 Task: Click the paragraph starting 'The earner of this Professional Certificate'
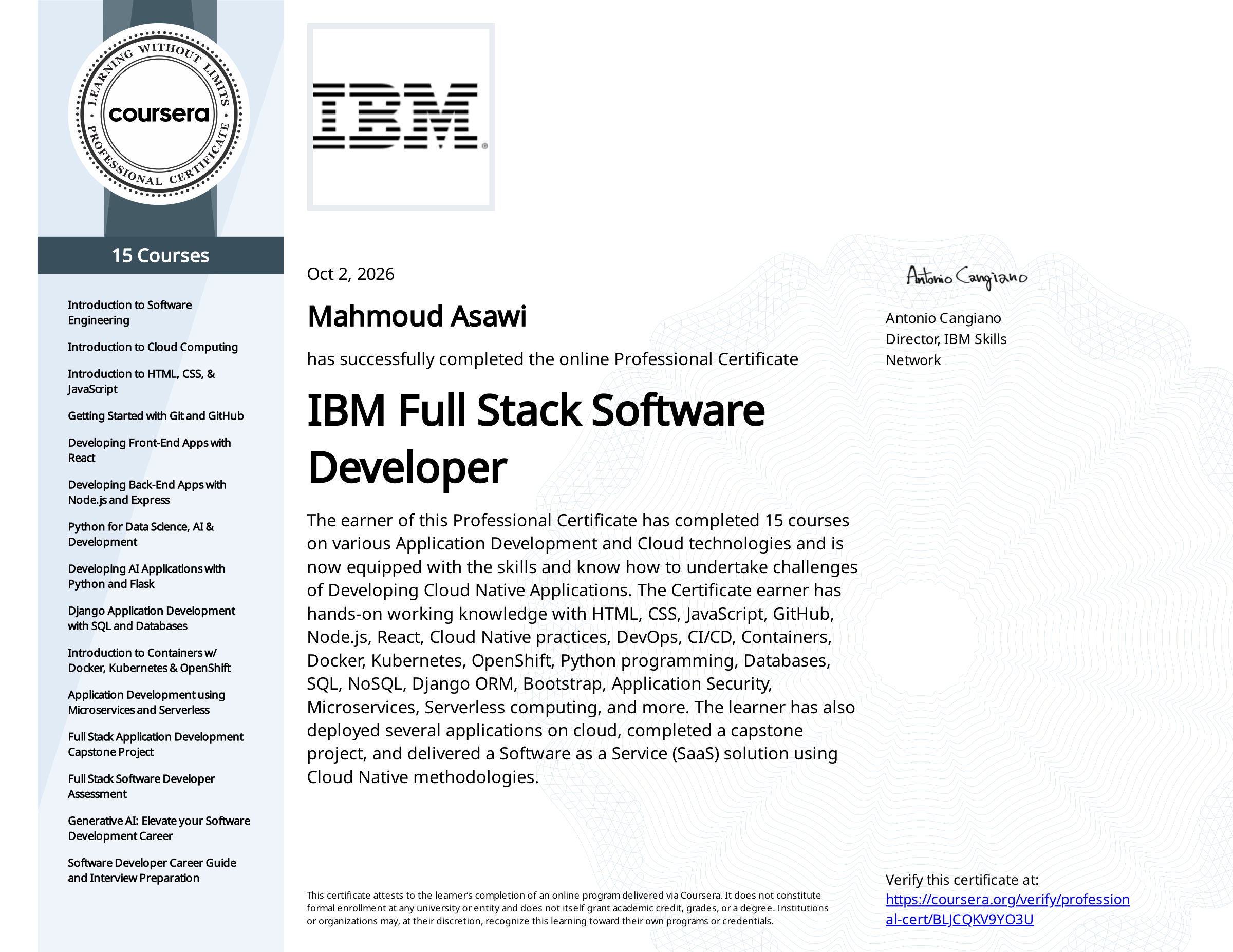point(582,649)
